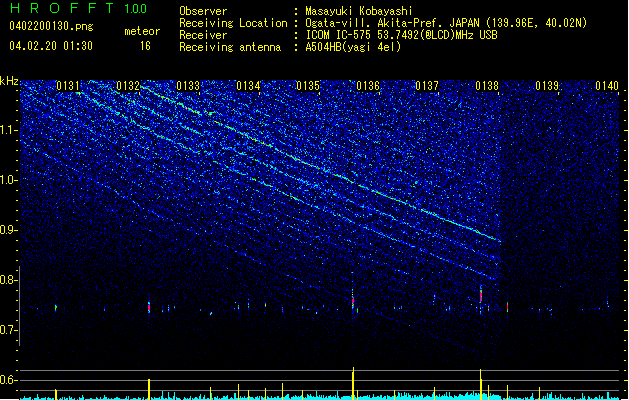
Task: Click the 1.1 kHz axis label
Action: 9,130
